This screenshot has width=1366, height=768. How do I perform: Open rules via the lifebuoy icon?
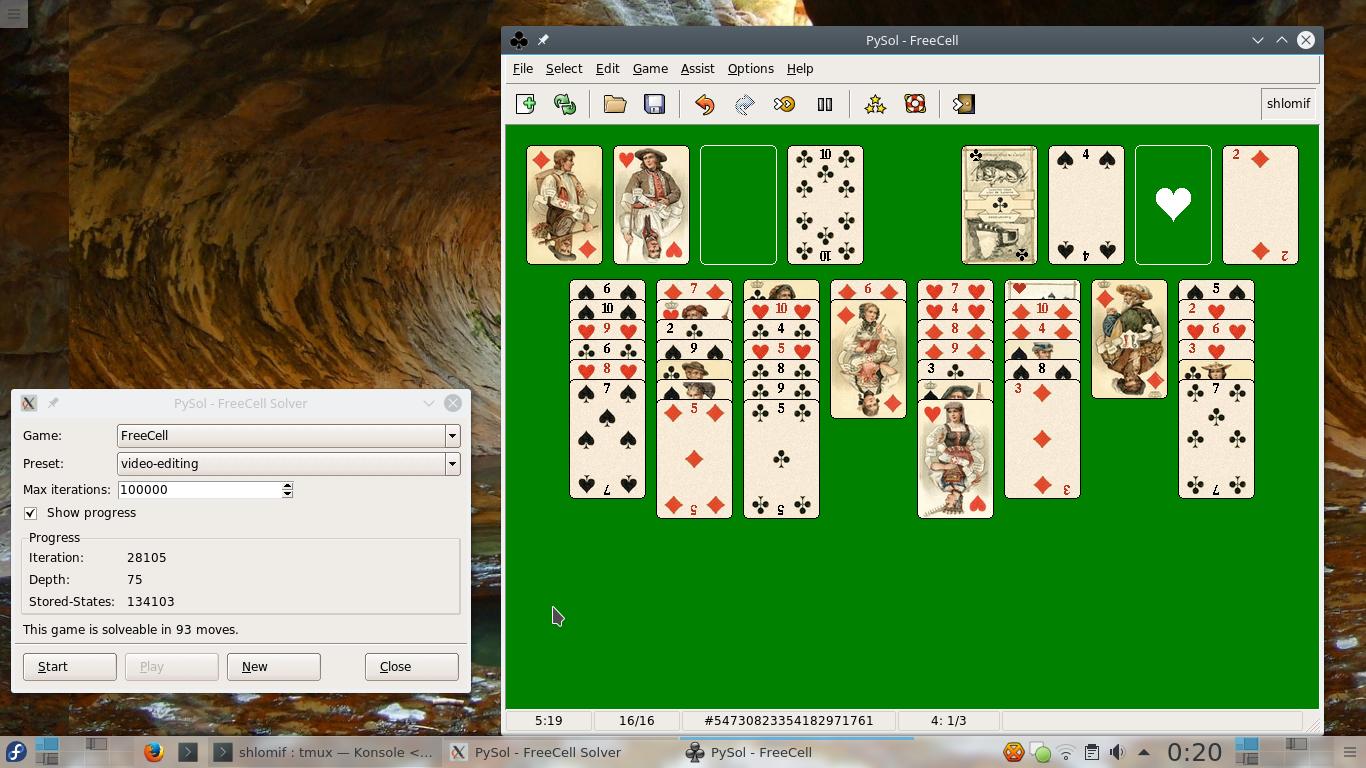pyautogui.click(x=915, y=104)
